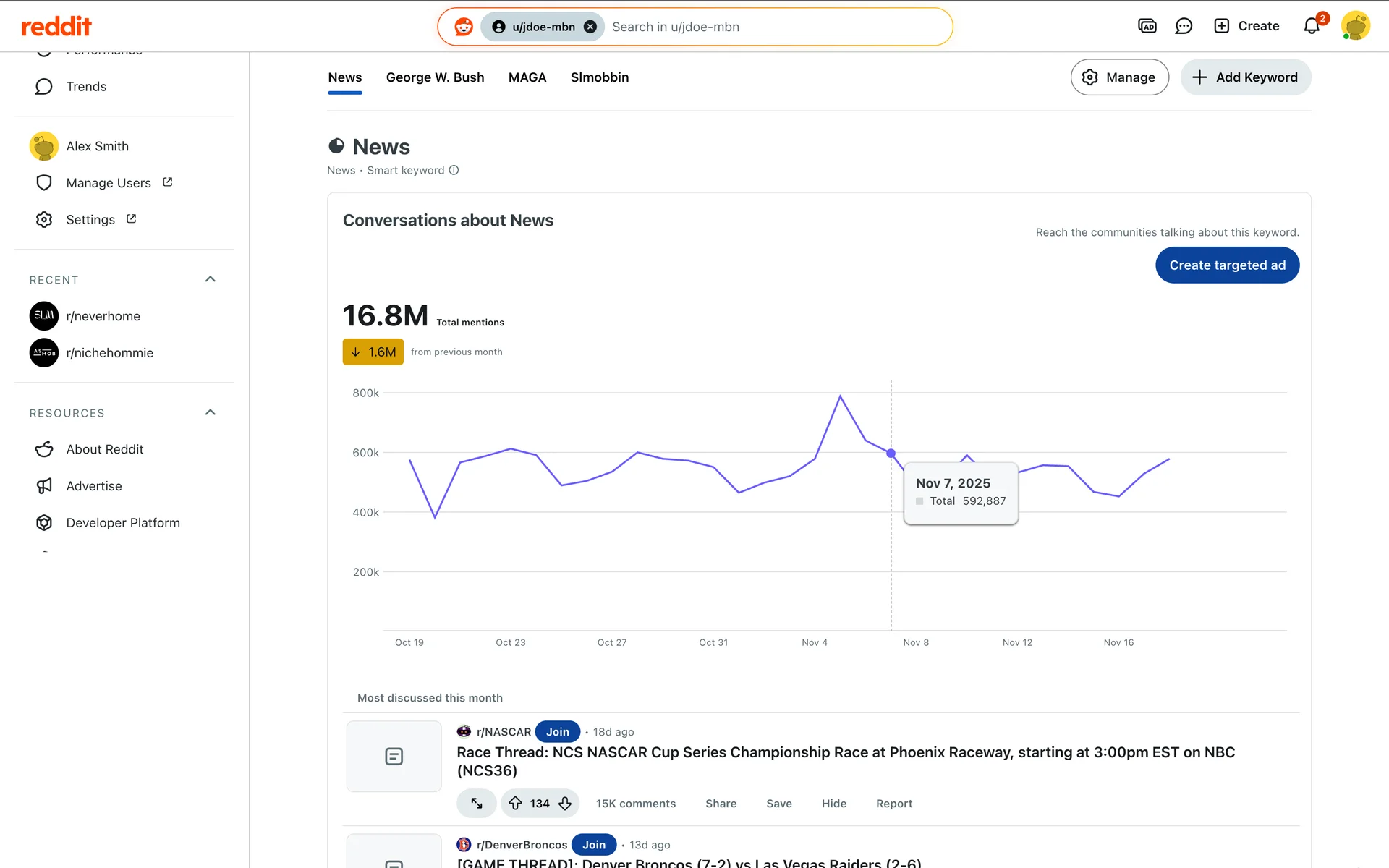Viewport: 1389px width, 868px height.
Task: Open r/neverhome from recent communities
Action: (x=103, y=316)
